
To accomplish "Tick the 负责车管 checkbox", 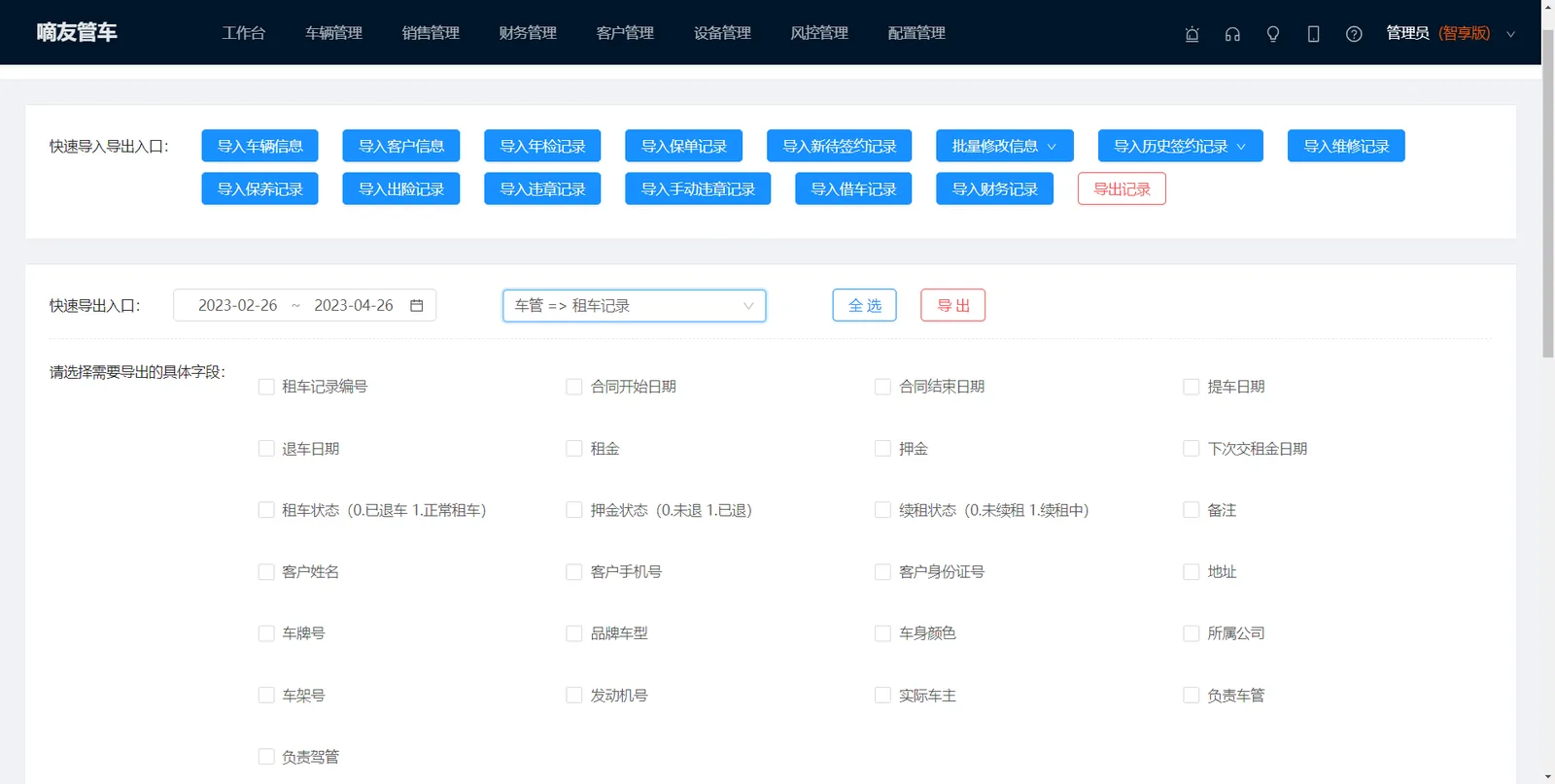I will tap(1191, 696).
